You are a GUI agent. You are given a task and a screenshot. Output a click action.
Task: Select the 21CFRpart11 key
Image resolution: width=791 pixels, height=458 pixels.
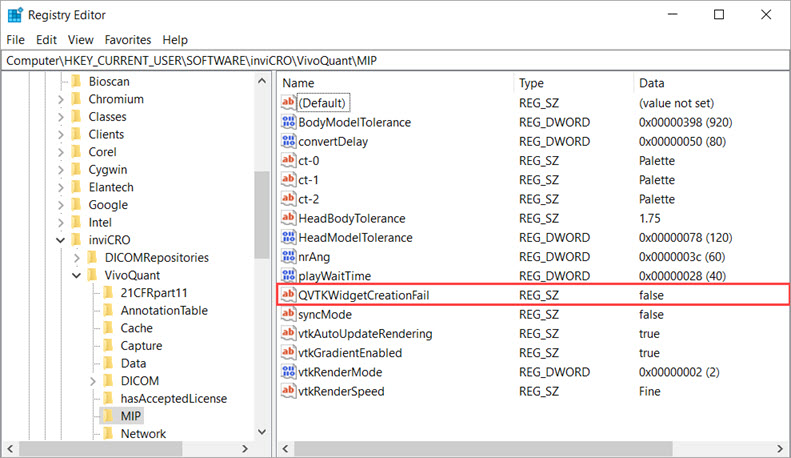[154, 293]
